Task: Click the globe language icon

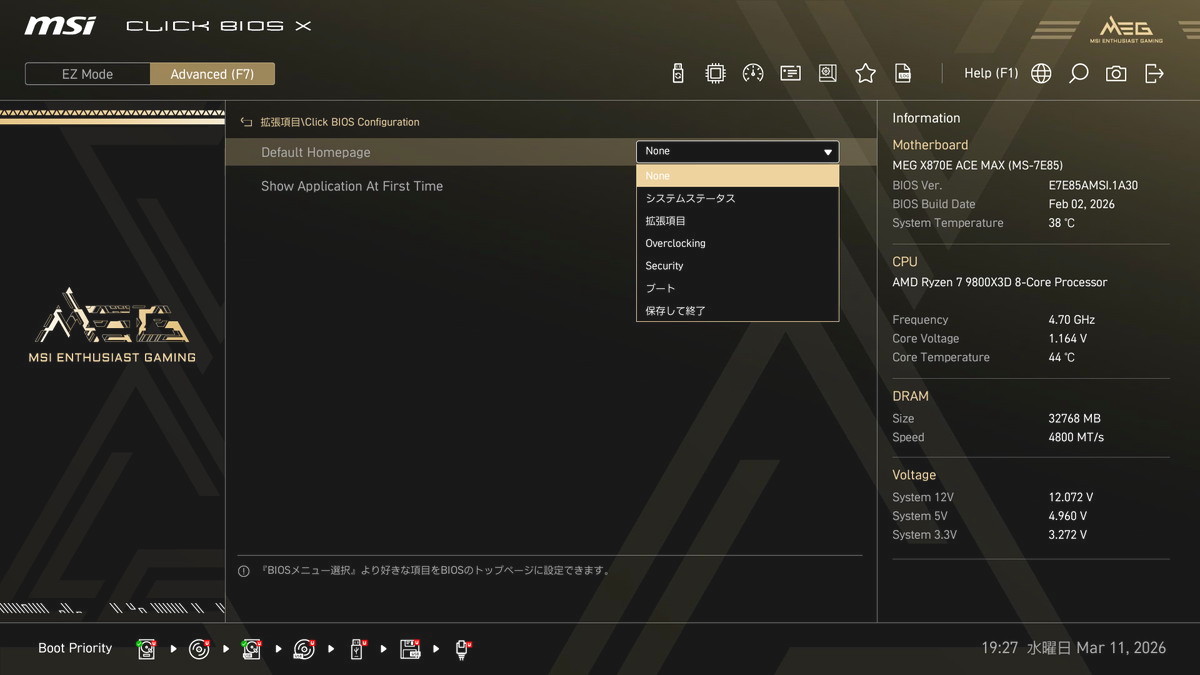Action: (x=1041, y=73)
